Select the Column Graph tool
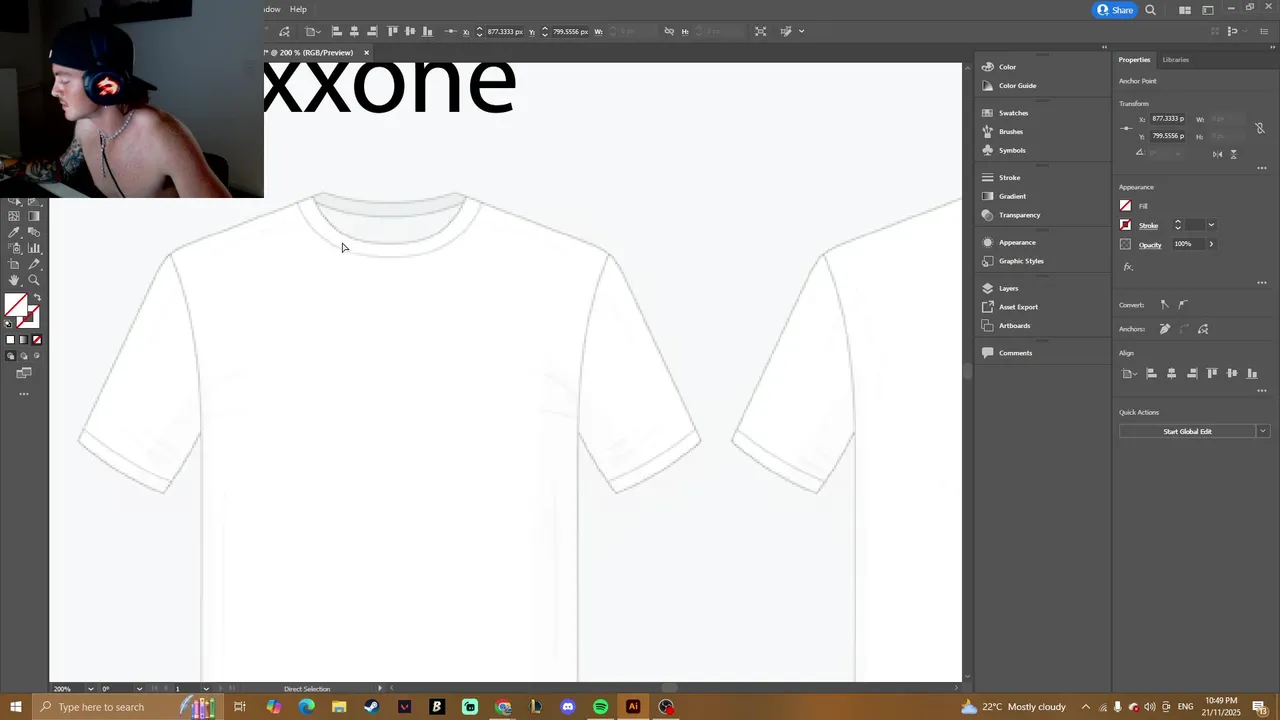The image size is (1280, 720). pyautogui.click(x=34, y=248)
